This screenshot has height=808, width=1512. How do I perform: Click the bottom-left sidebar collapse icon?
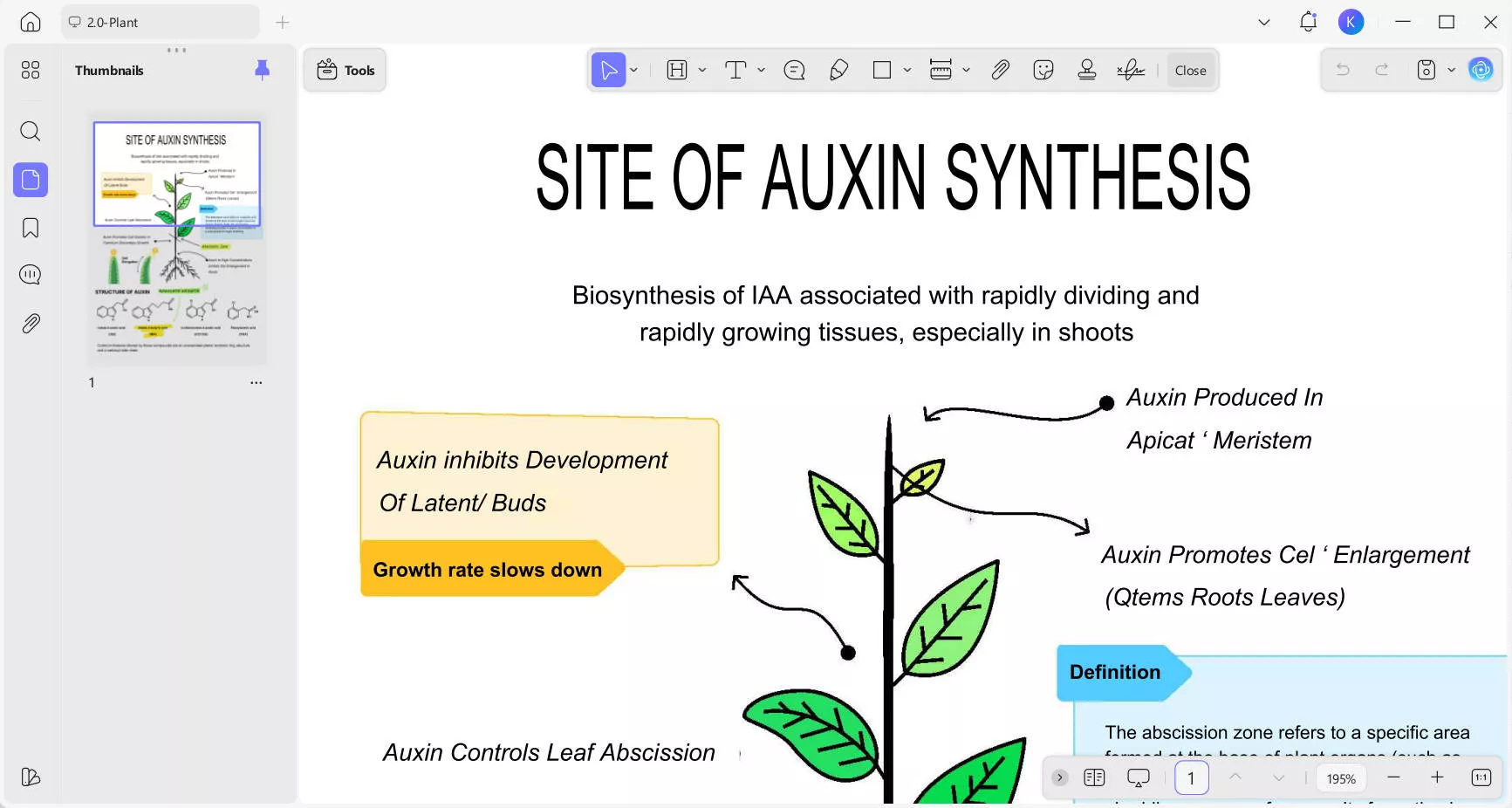point(31,777)
